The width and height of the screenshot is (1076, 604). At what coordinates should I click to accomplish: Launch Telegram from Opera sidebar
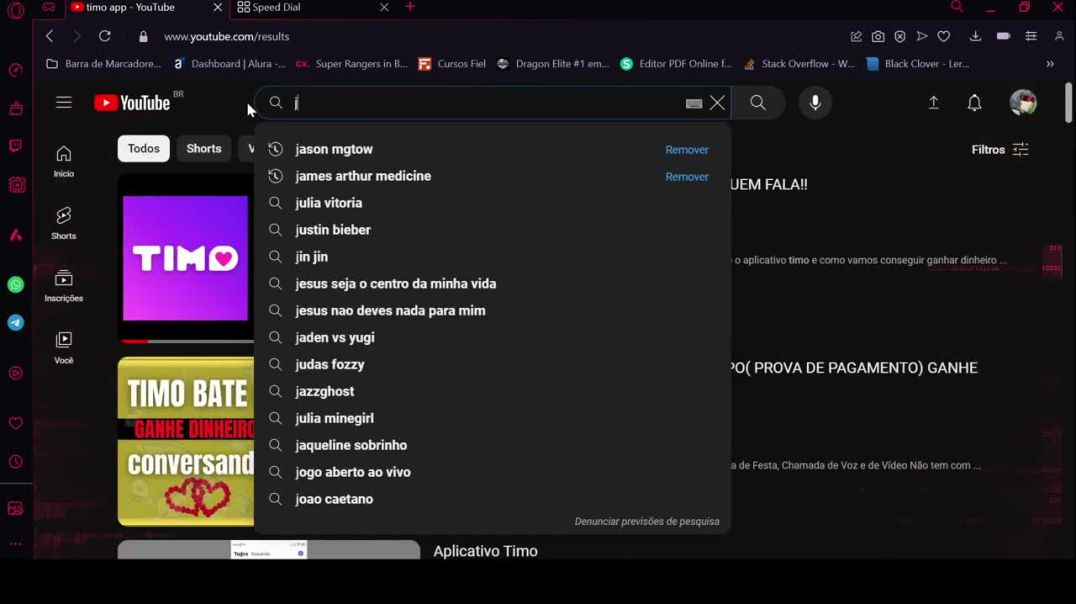[x=16, y=323]
